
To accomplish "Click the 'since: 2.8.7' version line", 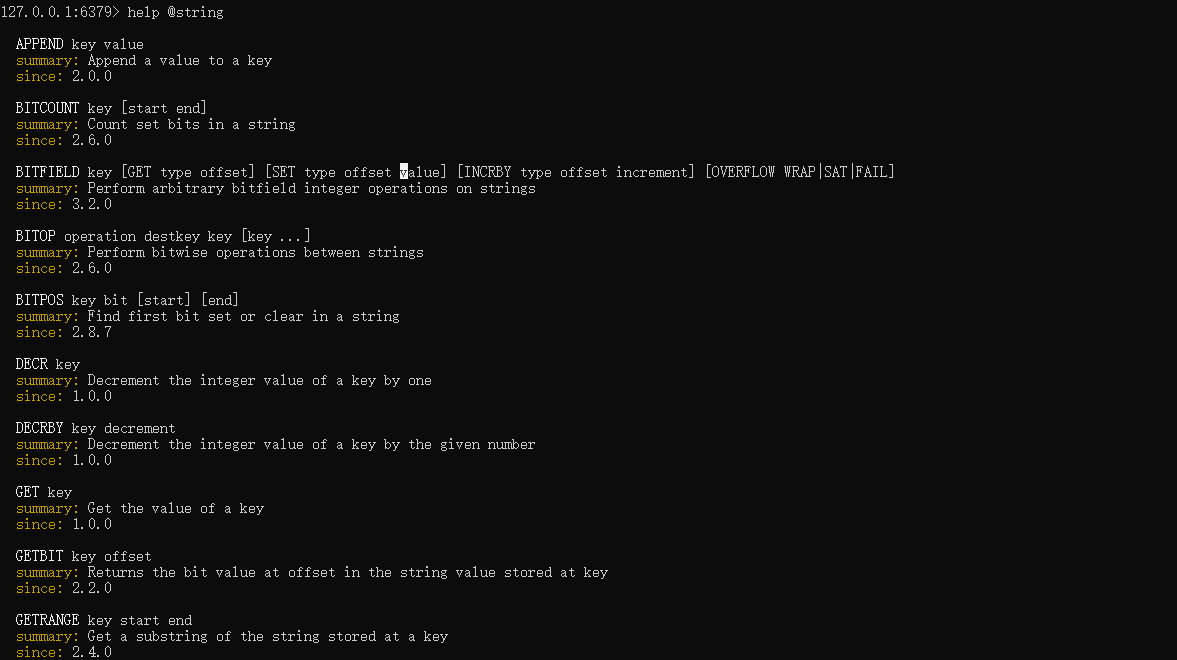I will pos(64,332).
